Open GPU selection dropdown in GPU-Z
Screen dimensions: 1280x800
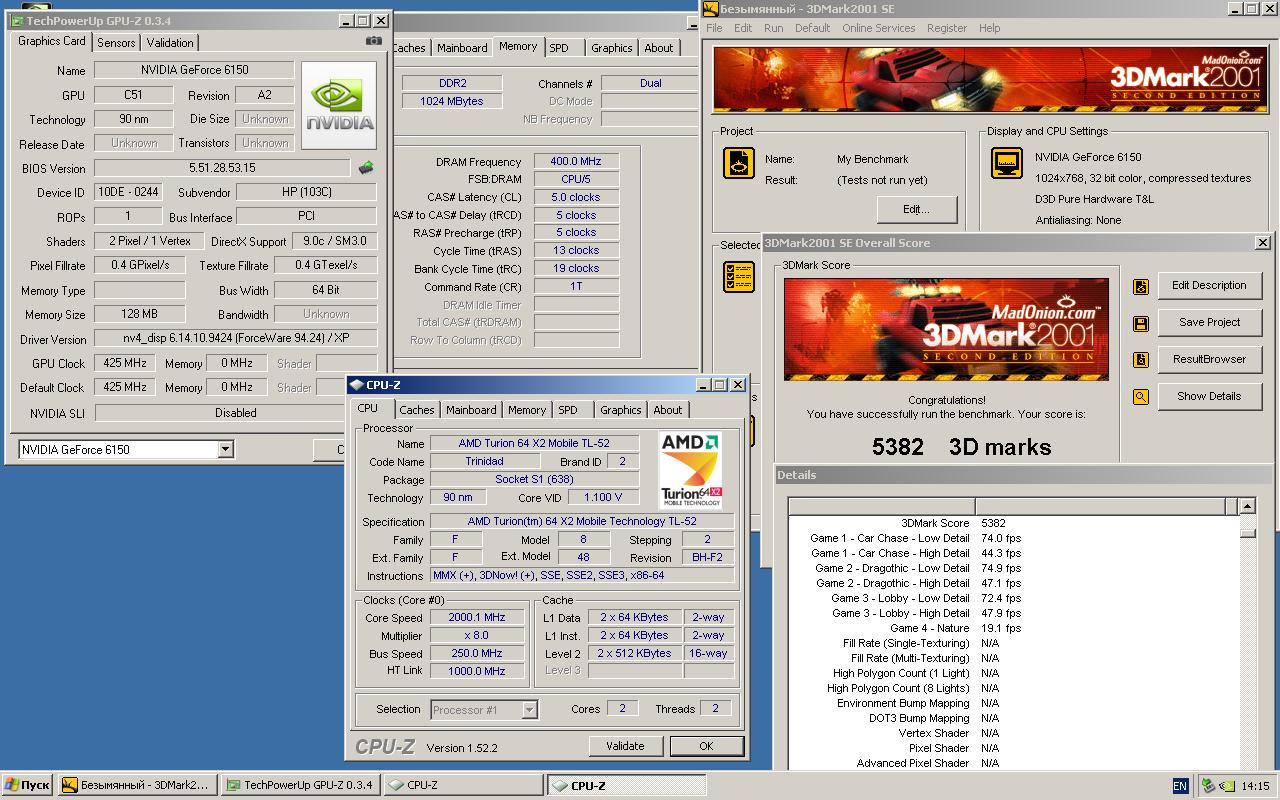(225, 450)
